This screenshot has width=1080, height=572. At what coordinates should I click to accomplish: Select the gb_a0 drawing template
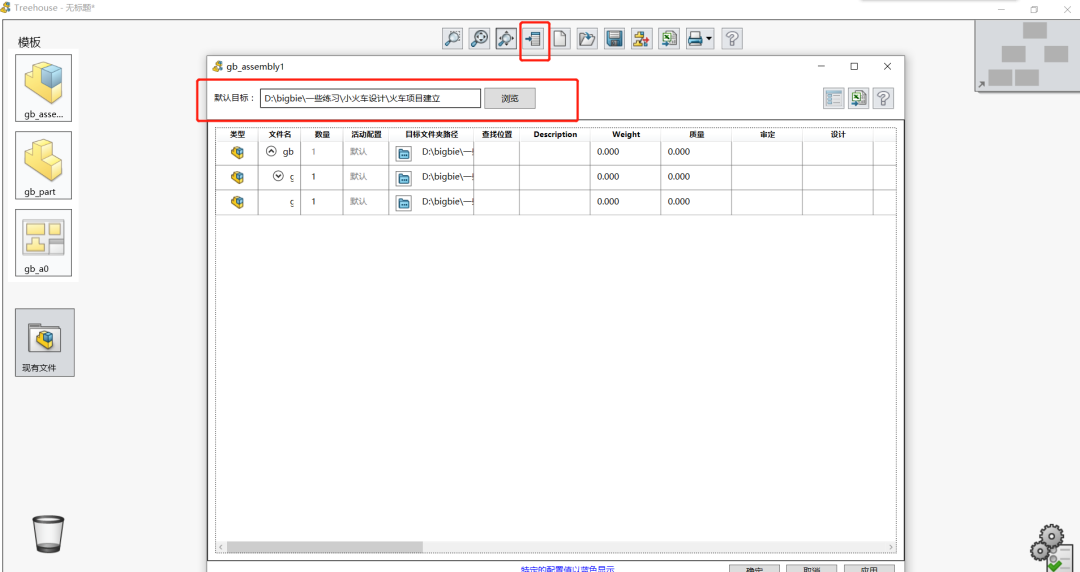coord(43,243)
